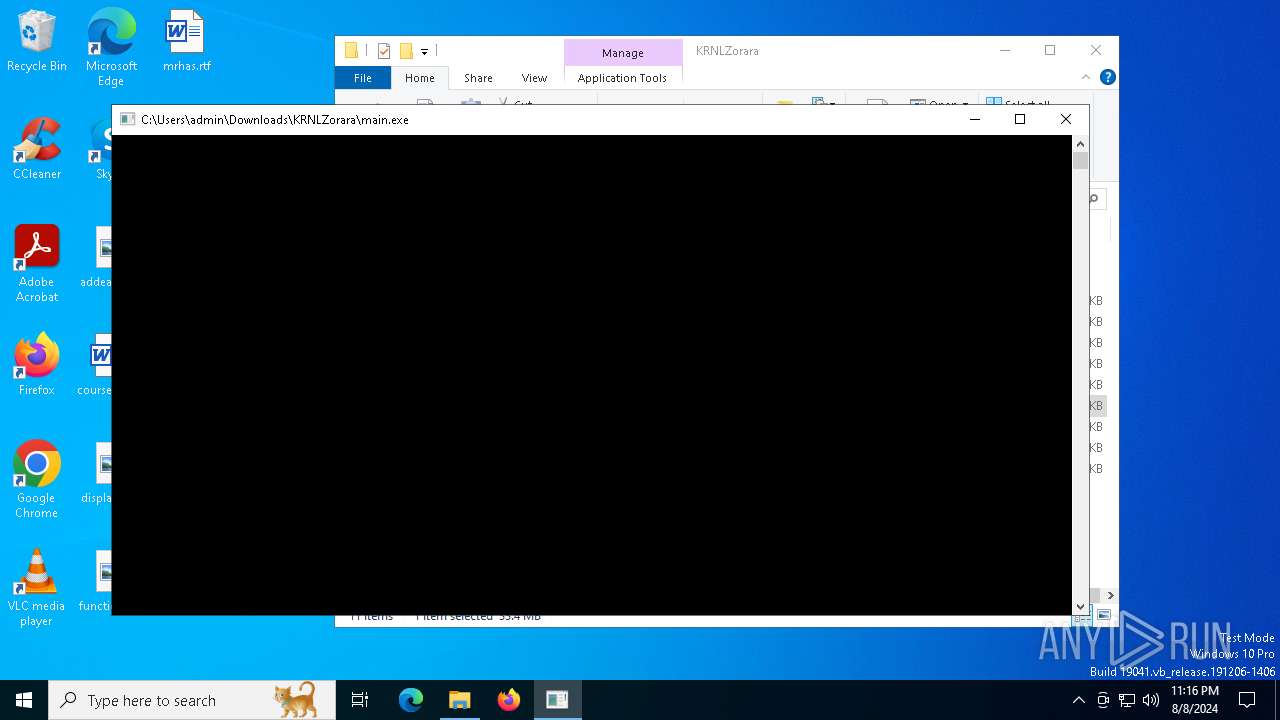Open network status in the system tray

click(x=1127, y=700)
